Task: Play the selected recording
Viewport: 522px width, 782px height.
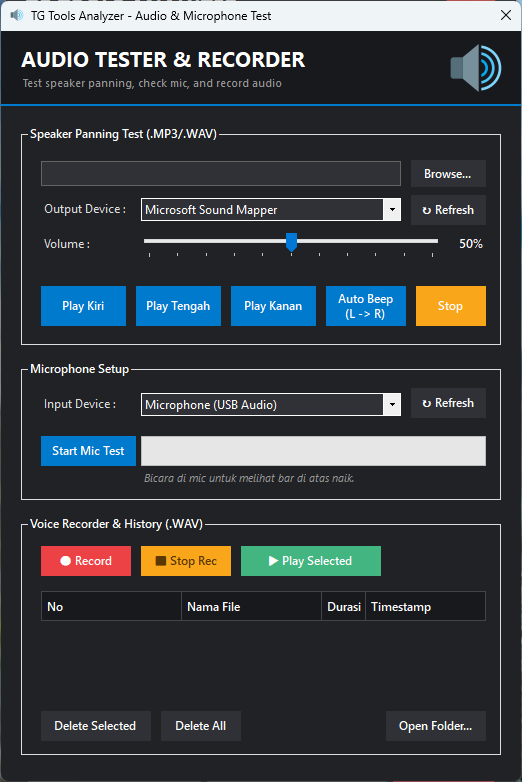Action: pyautogui.click(x=311, y=561)
